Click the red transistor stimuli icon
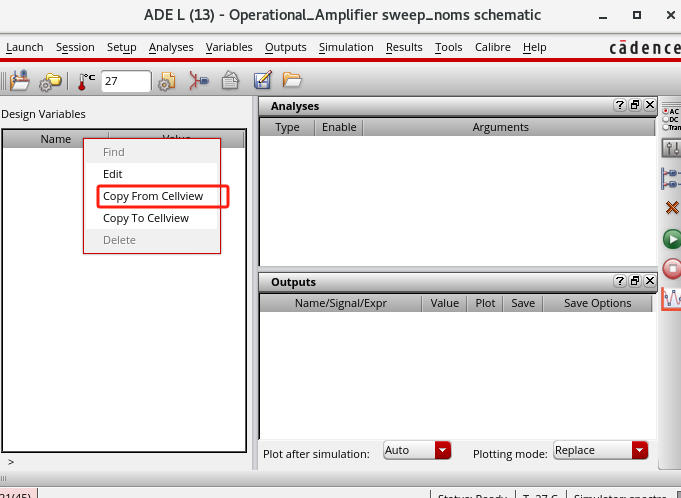 click(x=199, y=81)
